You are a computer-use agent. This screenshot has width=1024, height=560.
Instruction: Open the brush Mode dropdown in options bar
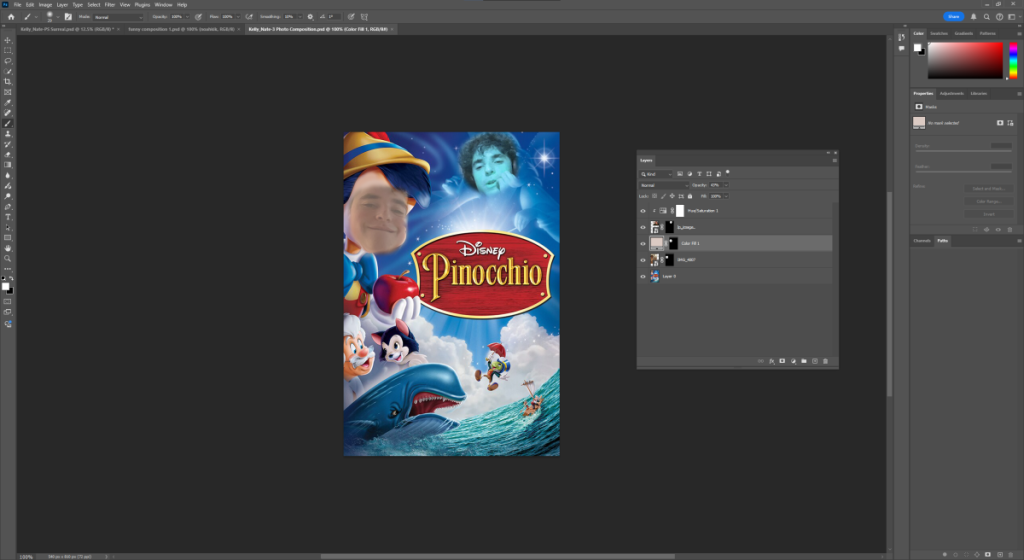pos(119,17)
